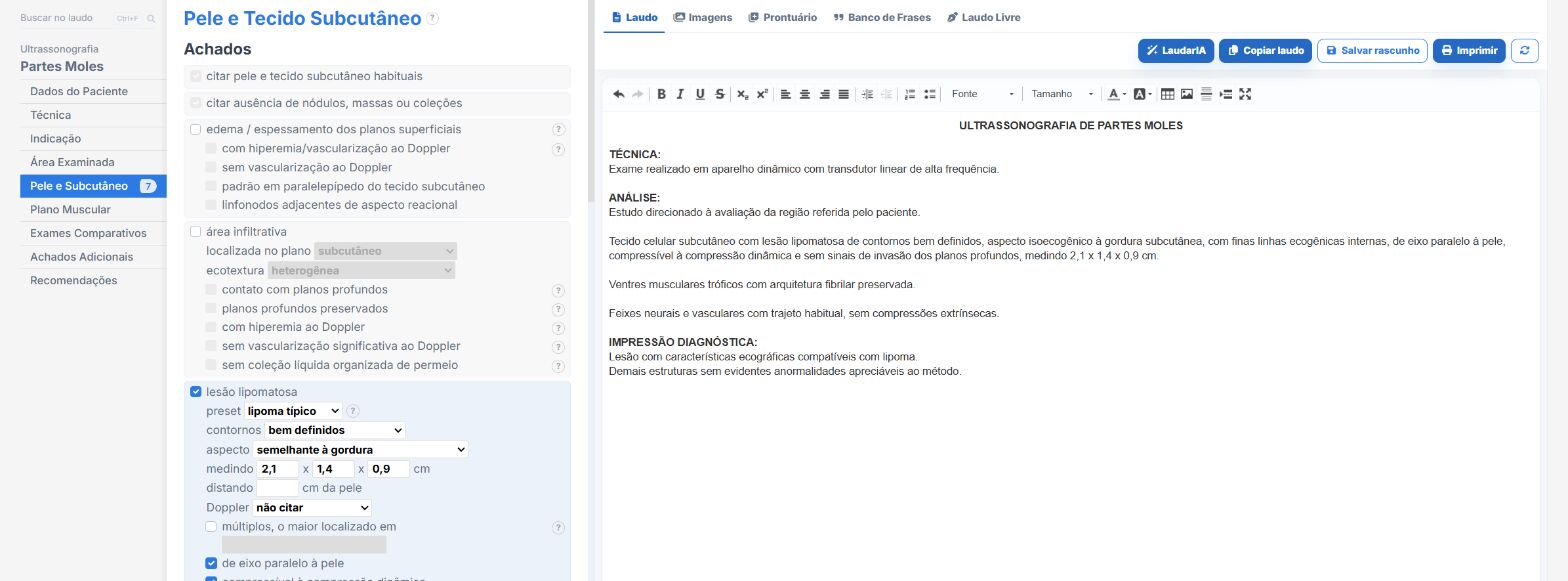Open Achados Adicionais in sidebar

point(93,257)
